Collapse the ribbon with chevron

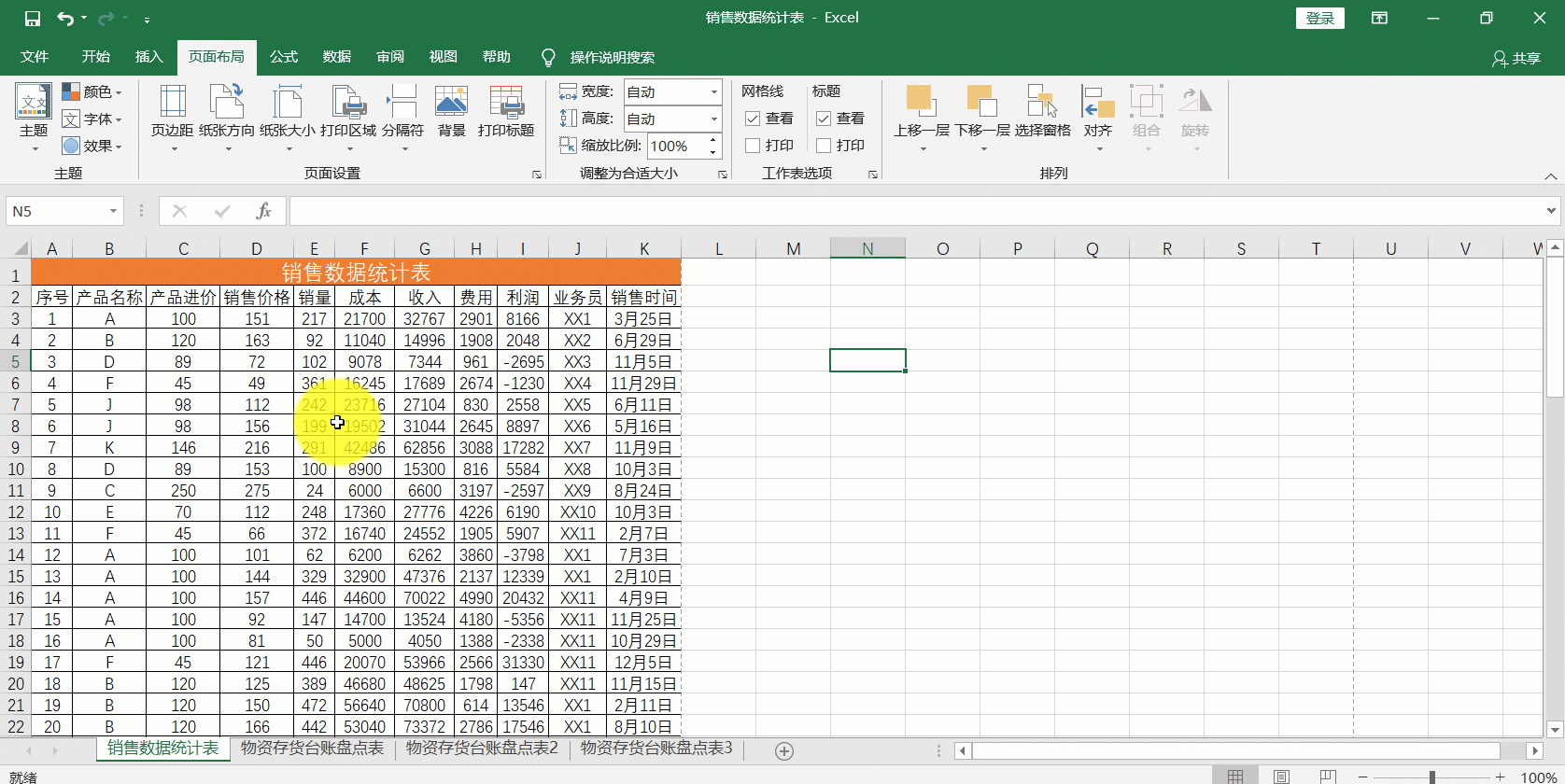tap(1550, 175)
